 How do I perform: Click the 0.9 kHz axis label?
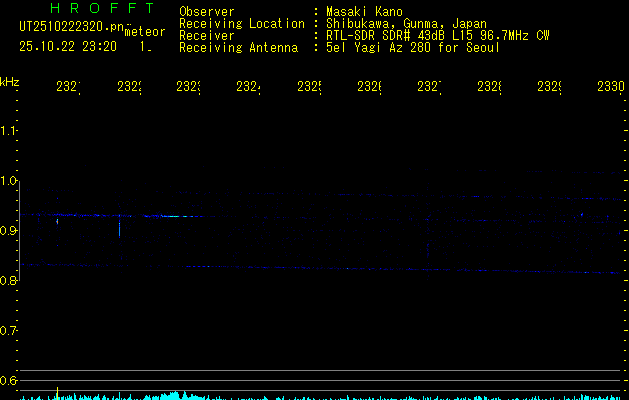click(x=9, y=231)
